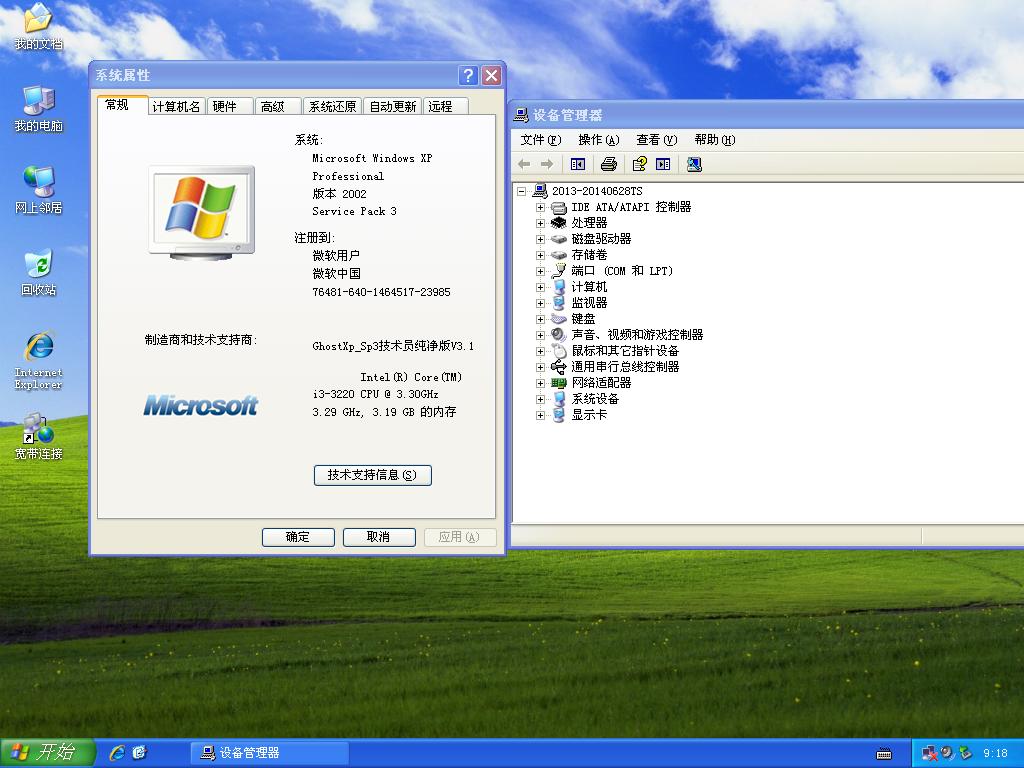This screenshot has height=768, width=1024.
Task: Click the 设备管理器 window title bar
Action: coord(766,116)
